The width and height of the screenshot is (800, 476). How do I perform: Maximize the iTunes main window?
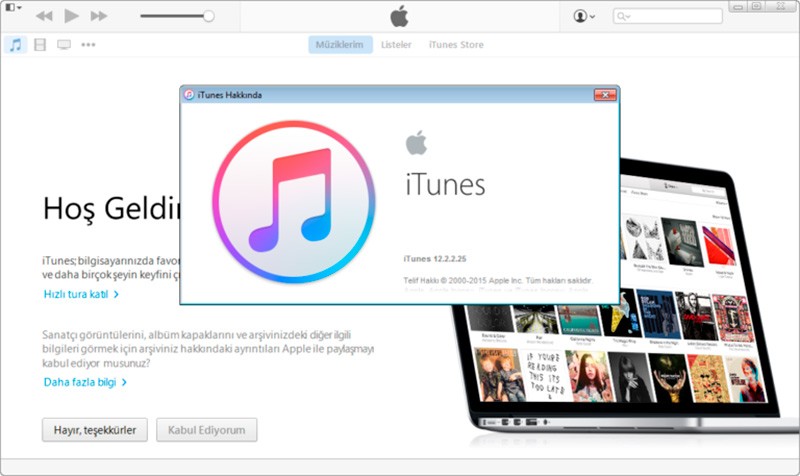[756, 7]
